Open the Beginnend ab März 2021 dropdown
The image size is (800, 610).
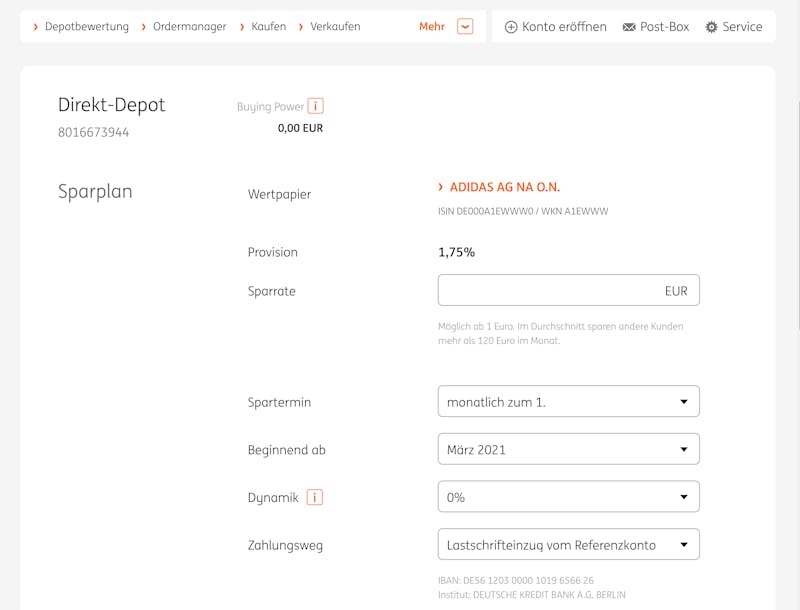[x=568, y=449]
